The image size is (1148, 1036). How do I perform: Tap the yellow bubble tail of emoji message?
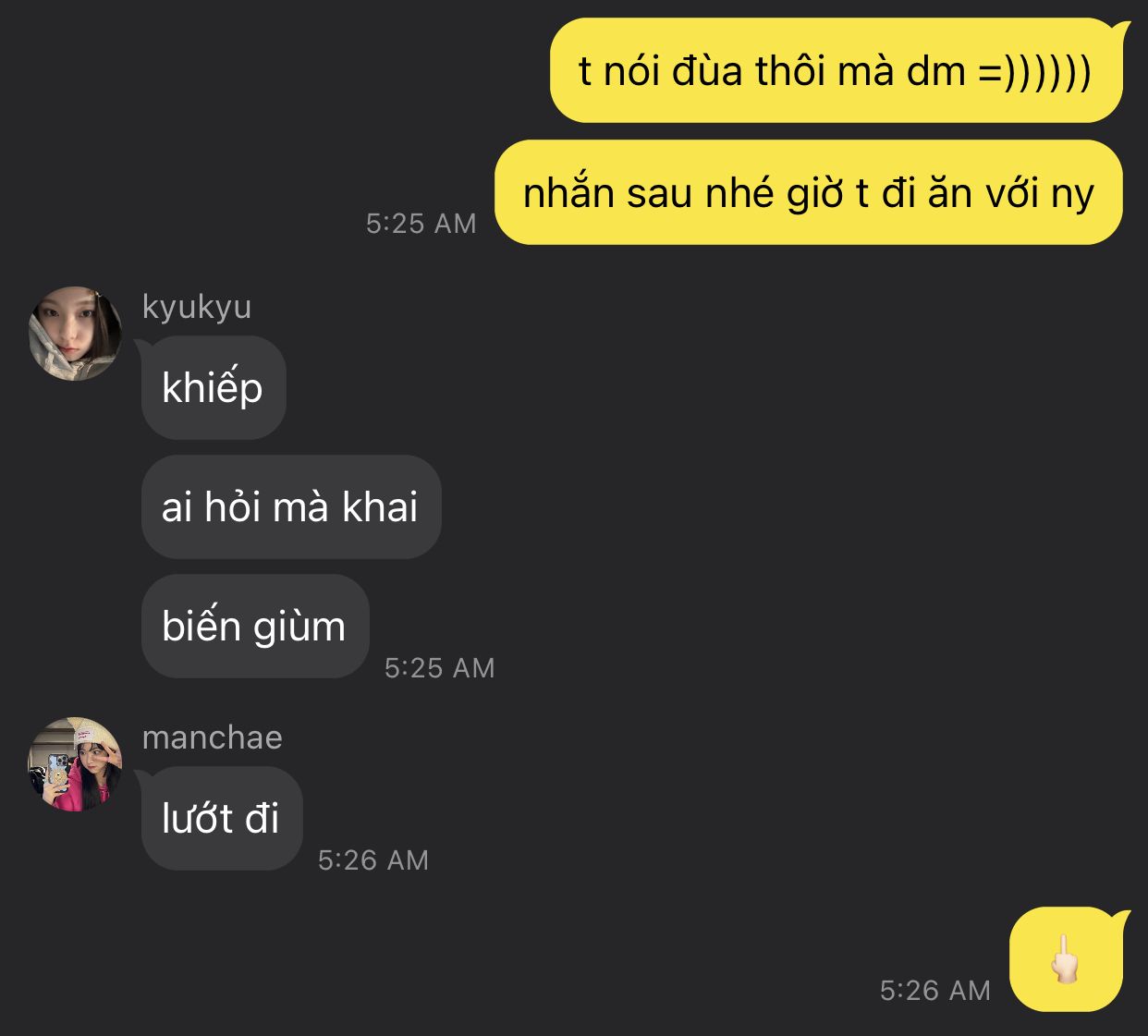[1121, 916]
